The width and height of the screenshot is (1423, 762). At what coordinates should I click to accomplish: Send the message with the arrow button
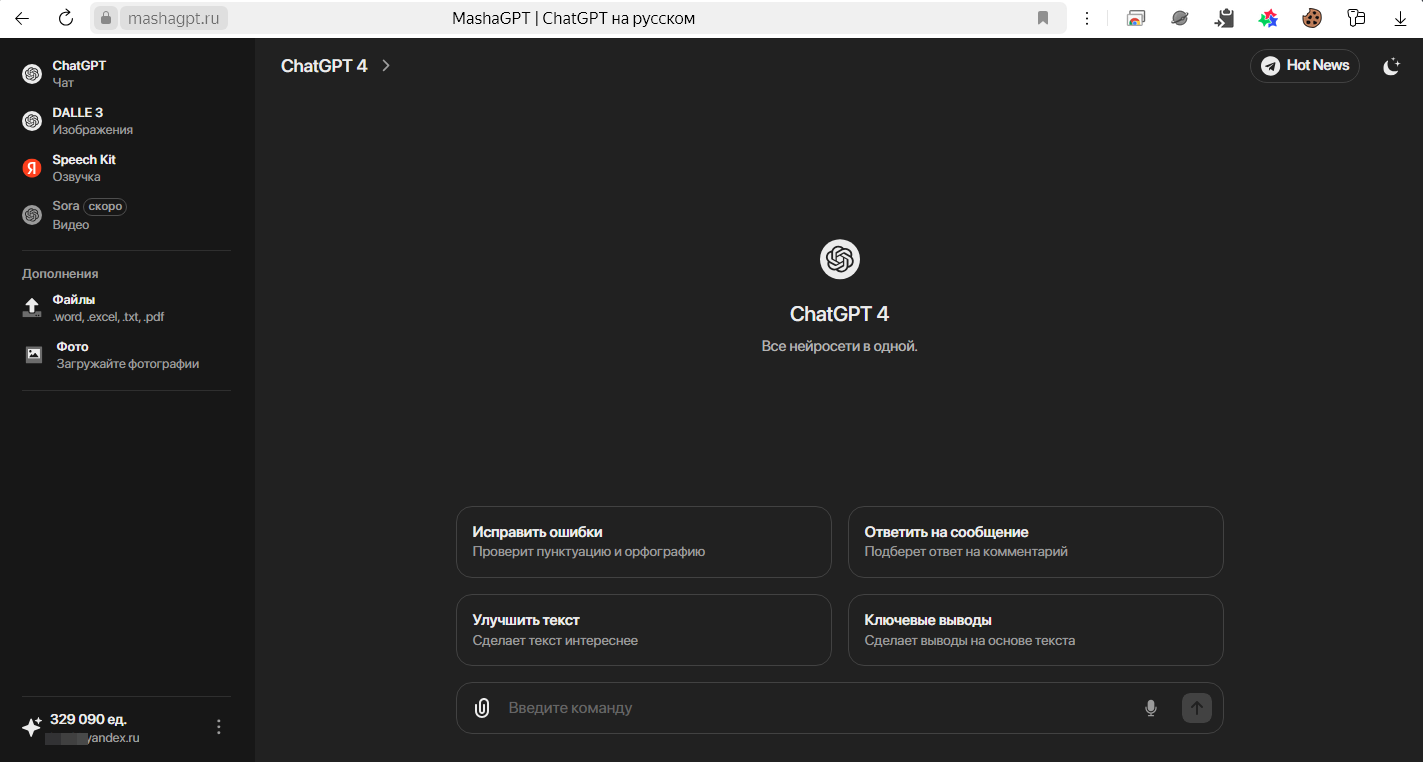1197,708
